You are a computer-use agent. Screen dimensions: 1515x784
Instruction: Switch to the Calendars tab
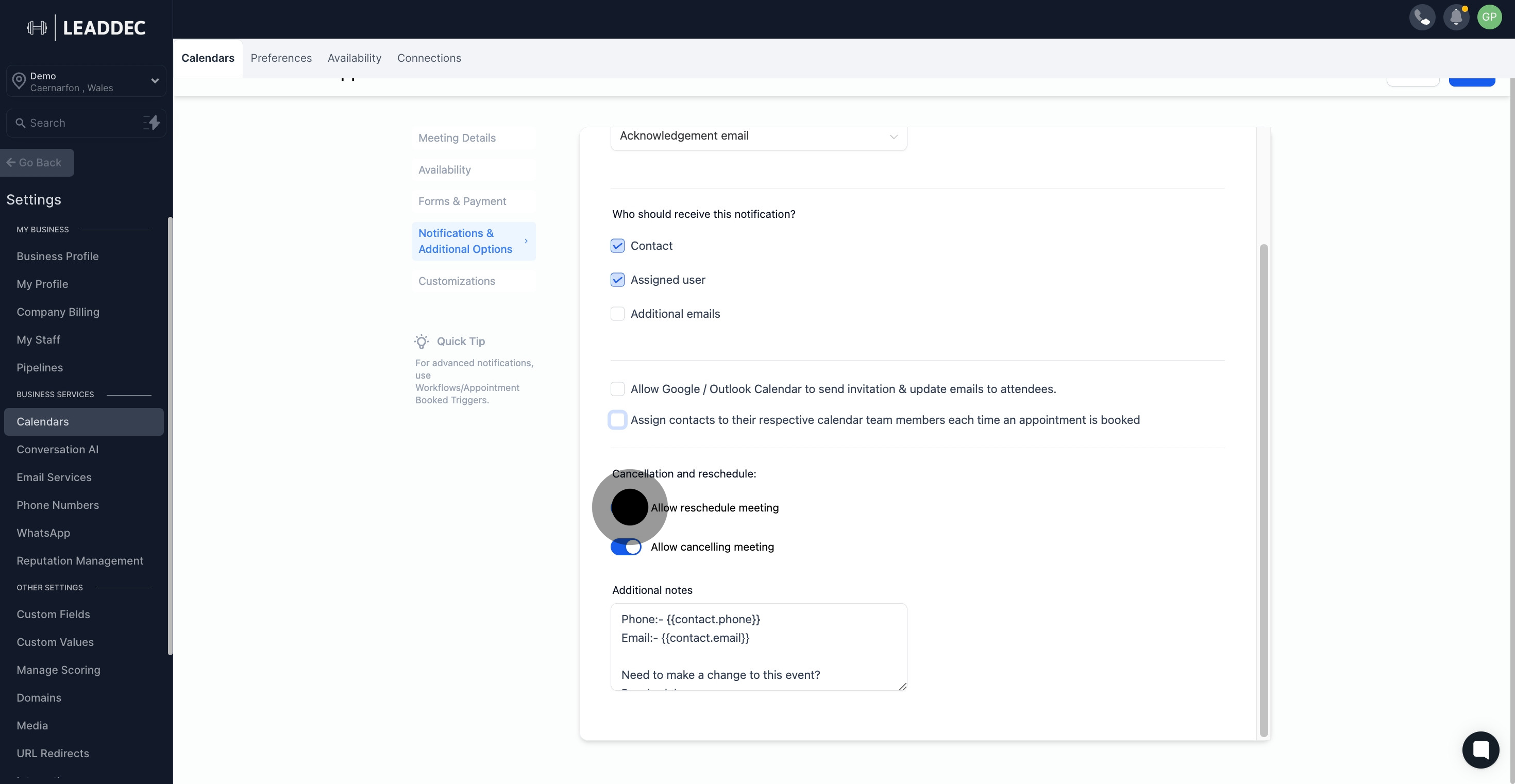point(208,58)
